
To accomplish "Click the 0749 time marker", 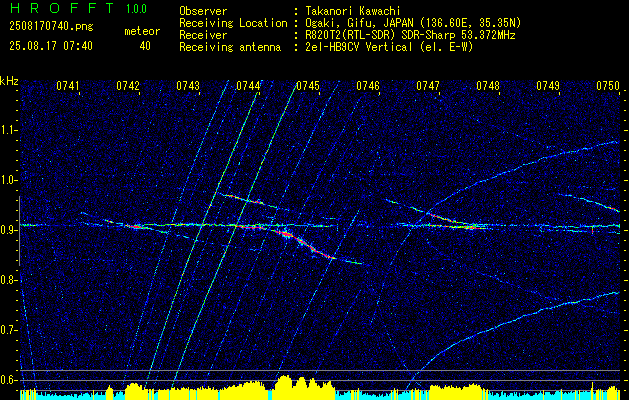I will (x=548, y=86).
